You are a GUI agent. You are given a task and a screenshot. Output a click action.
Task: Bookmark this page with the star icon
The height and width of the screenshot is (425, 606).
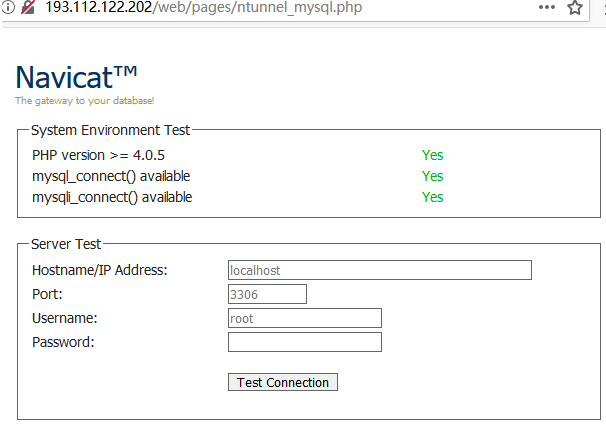click(x=575, y=7)
